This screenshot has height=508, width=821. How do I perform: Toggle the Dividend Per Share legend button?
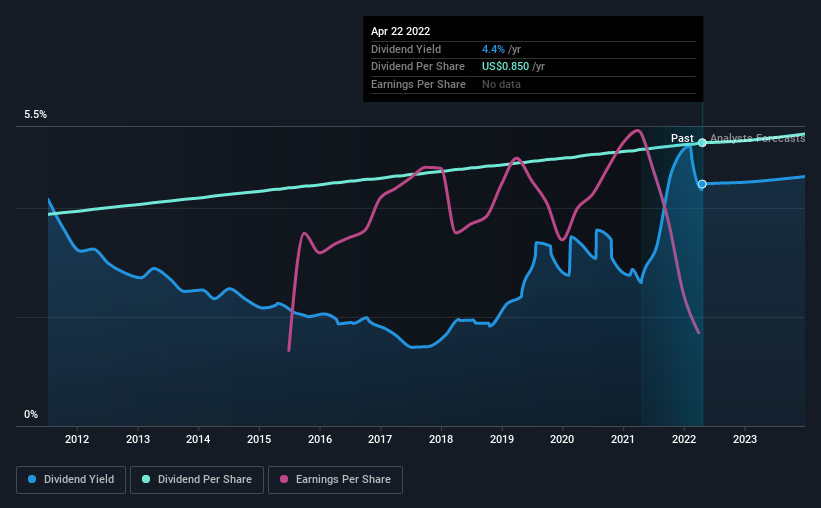pyautogui.click(x=197, y=480)
